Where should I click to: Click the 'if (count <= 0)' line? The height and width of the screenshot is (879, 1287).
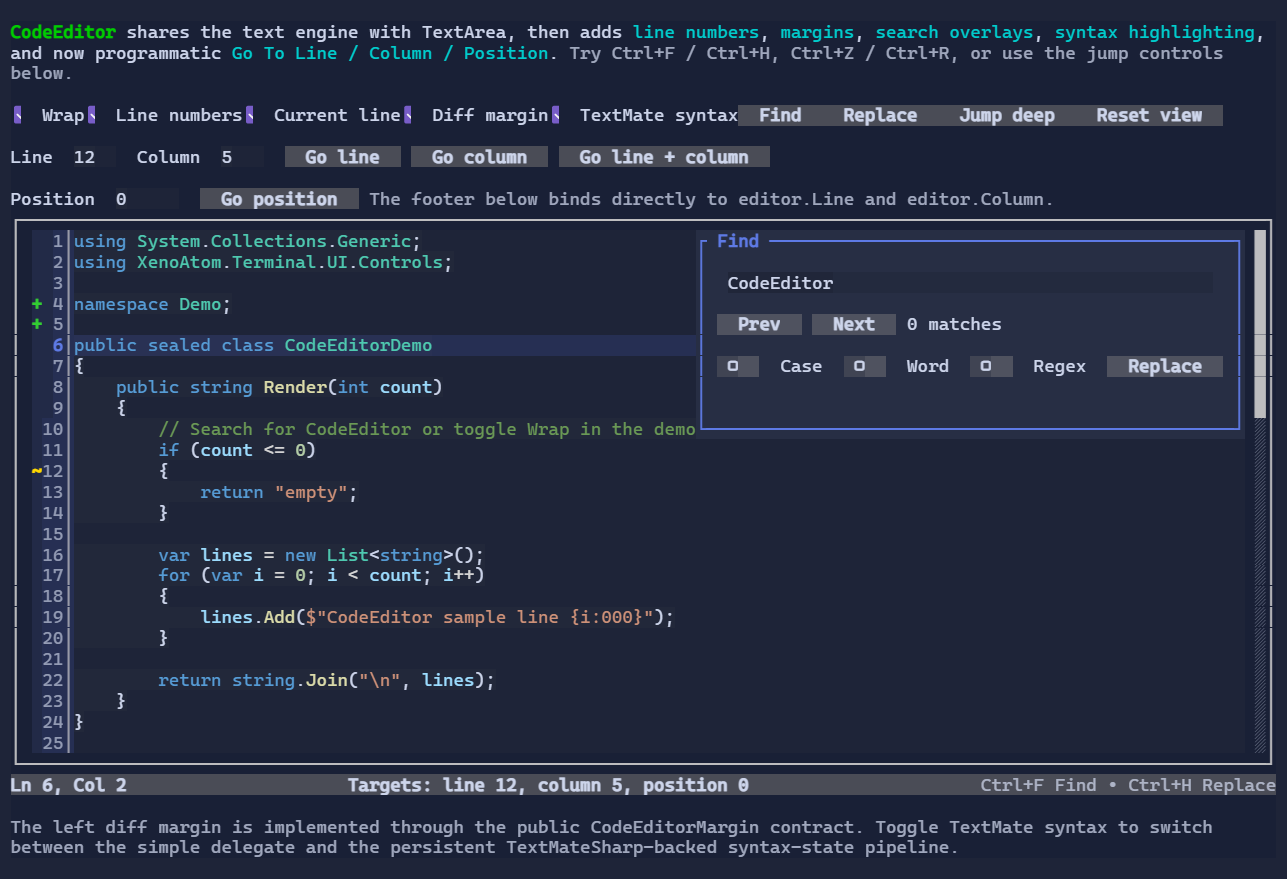coord(237,450)
